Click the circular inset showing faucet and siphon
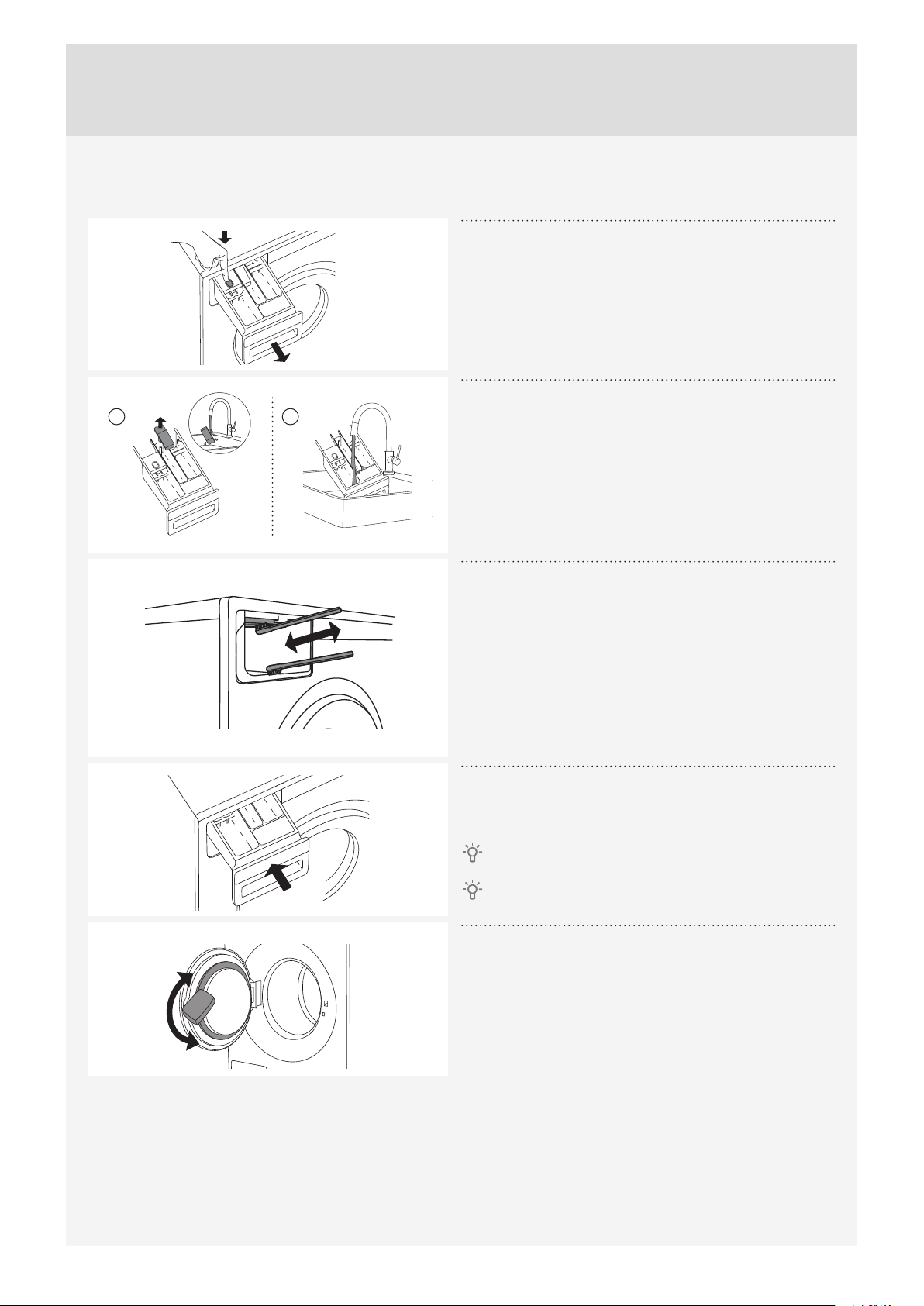924x1306 pixels. click(x=219, y=422)
